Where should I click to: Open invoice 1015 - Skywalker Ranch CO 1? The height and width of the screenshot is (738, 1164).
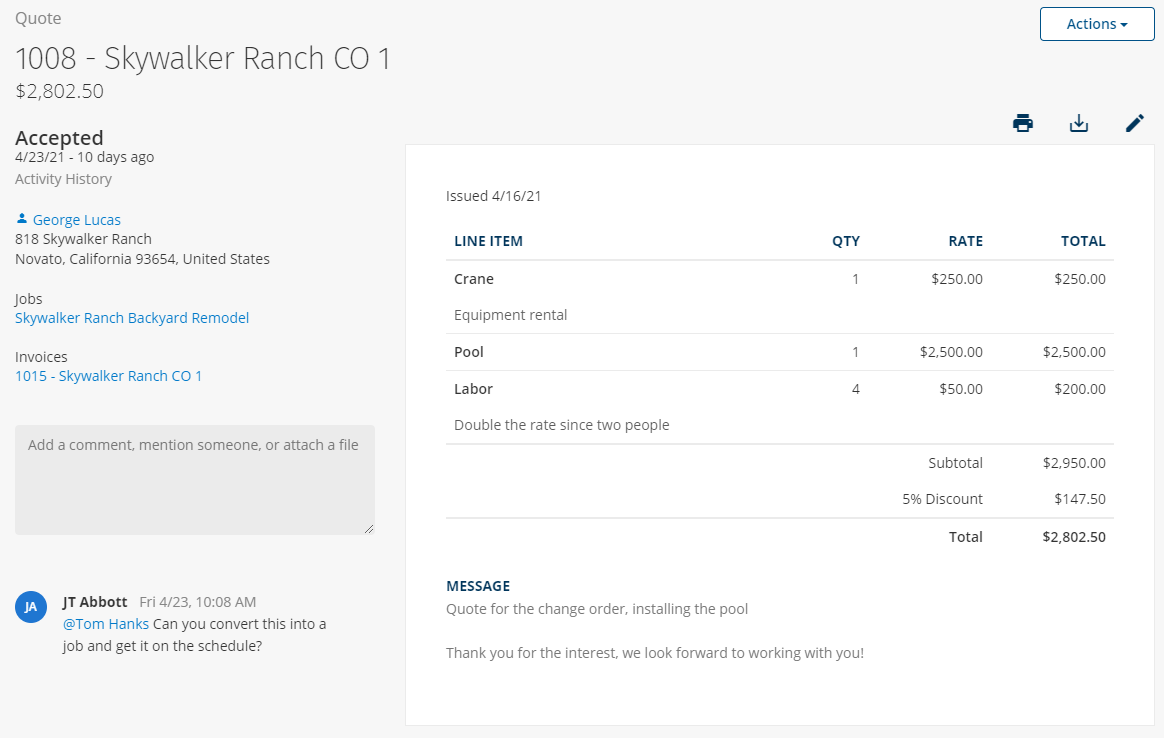pos(108,376)
